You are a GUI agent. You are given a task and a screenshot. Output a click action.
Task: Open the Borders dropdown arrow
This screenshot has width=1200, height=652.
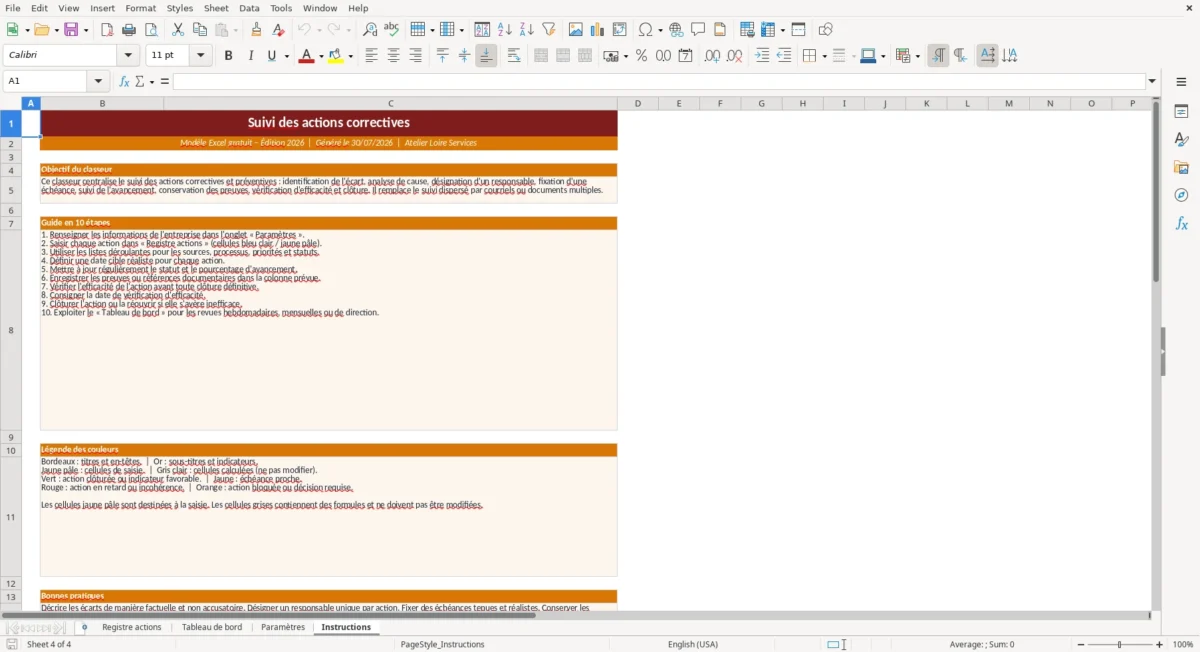pos(823,56)
